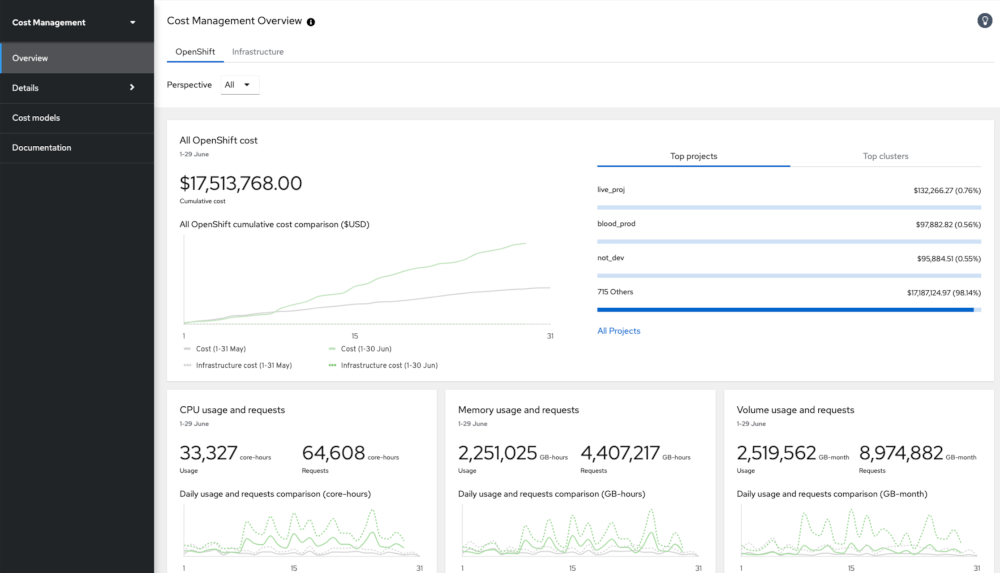Expand the Details menu chevron
This screenshot has width=1000, height=573.
pyautogui.click(x=132, y=88)
